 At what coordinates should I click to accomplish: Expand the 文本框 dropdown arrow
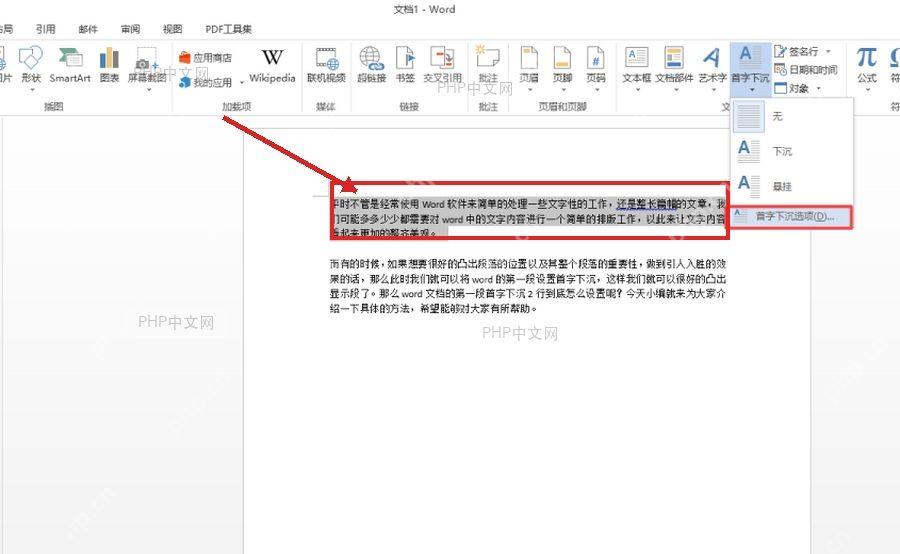[x=638, y=90]
